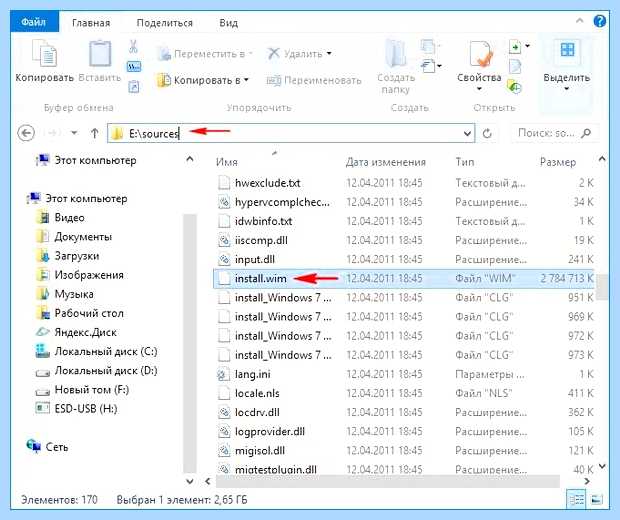Sort by the Тип column header
This screenshot has width=620, height=520.
pos(465,162)
